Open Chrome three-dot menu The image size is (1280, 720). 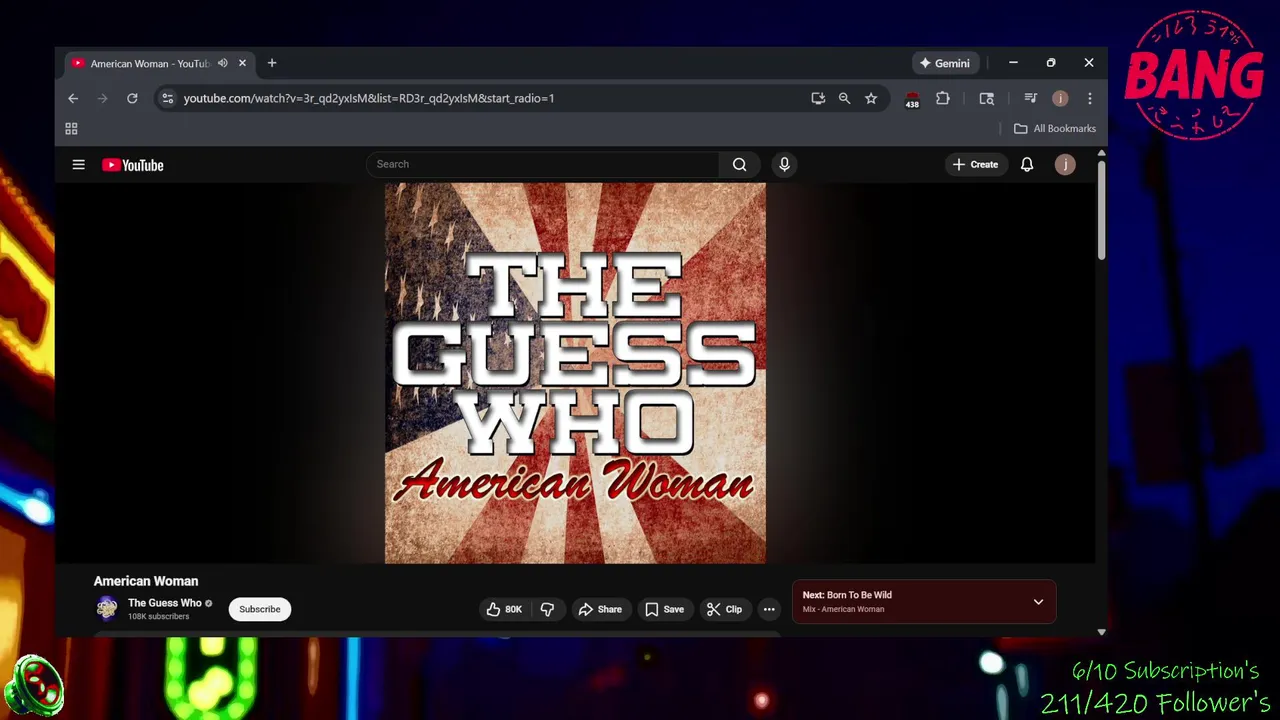coord(1089,98)
